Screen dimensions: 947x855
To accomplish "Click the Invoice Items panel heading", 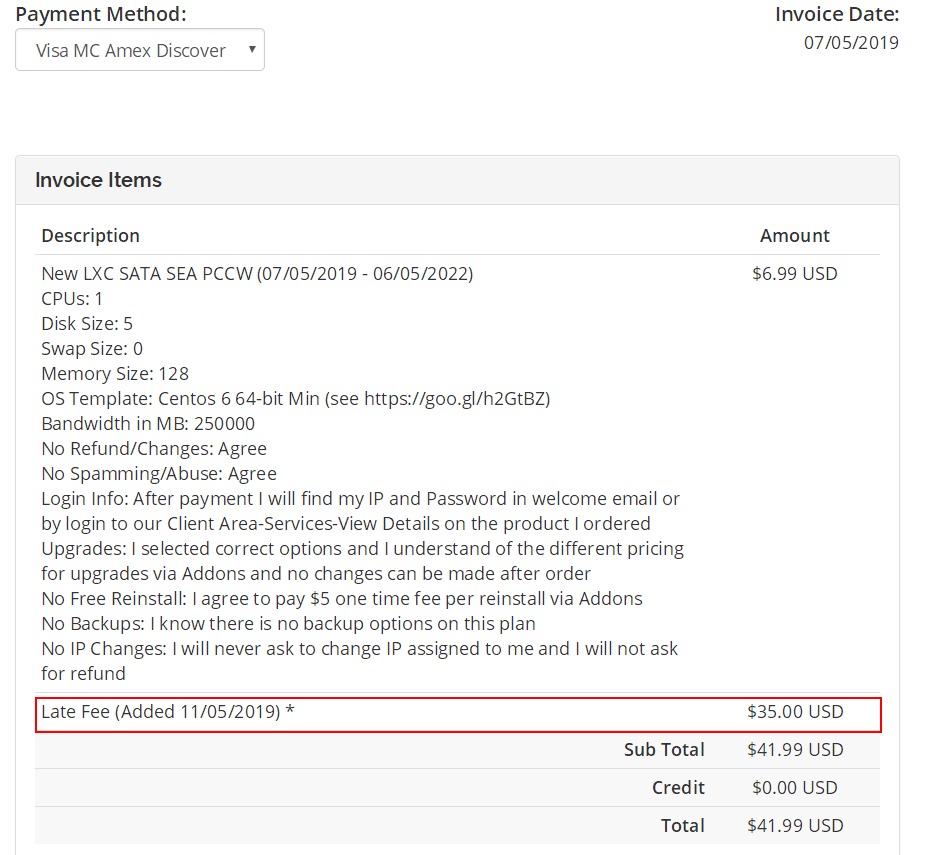I will (x=98, y=180).
